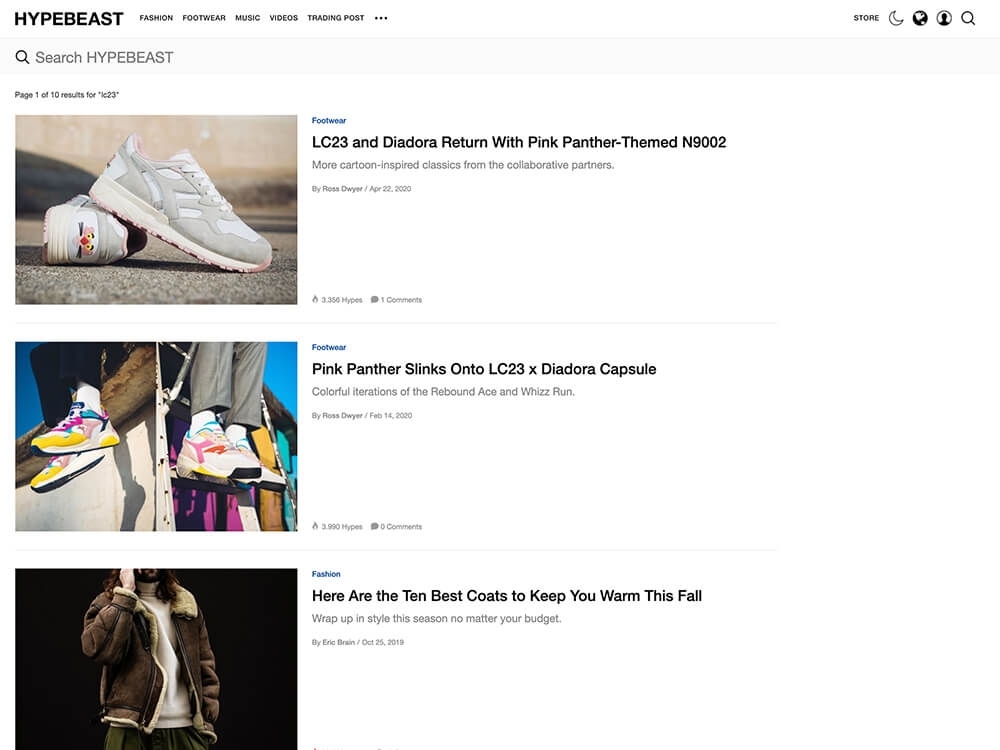Click the hype flame icon, second article

[x=315, y=526]
